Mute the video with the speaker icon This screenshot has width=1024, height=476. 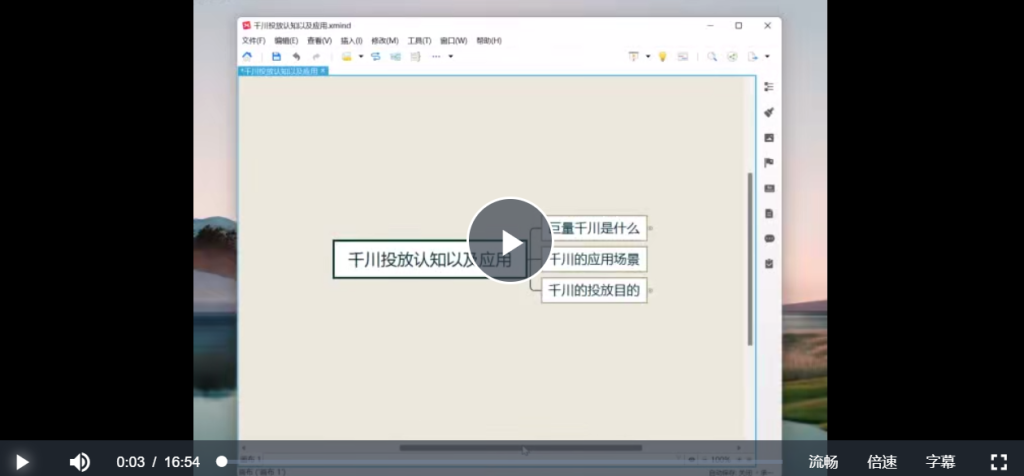80,462
